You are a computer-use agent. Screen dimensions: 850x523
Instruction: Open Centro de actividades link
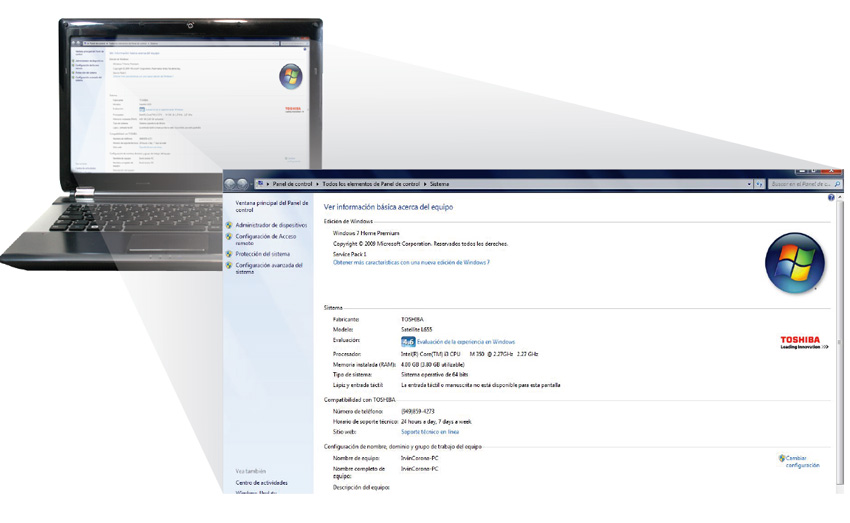[261, 483]
